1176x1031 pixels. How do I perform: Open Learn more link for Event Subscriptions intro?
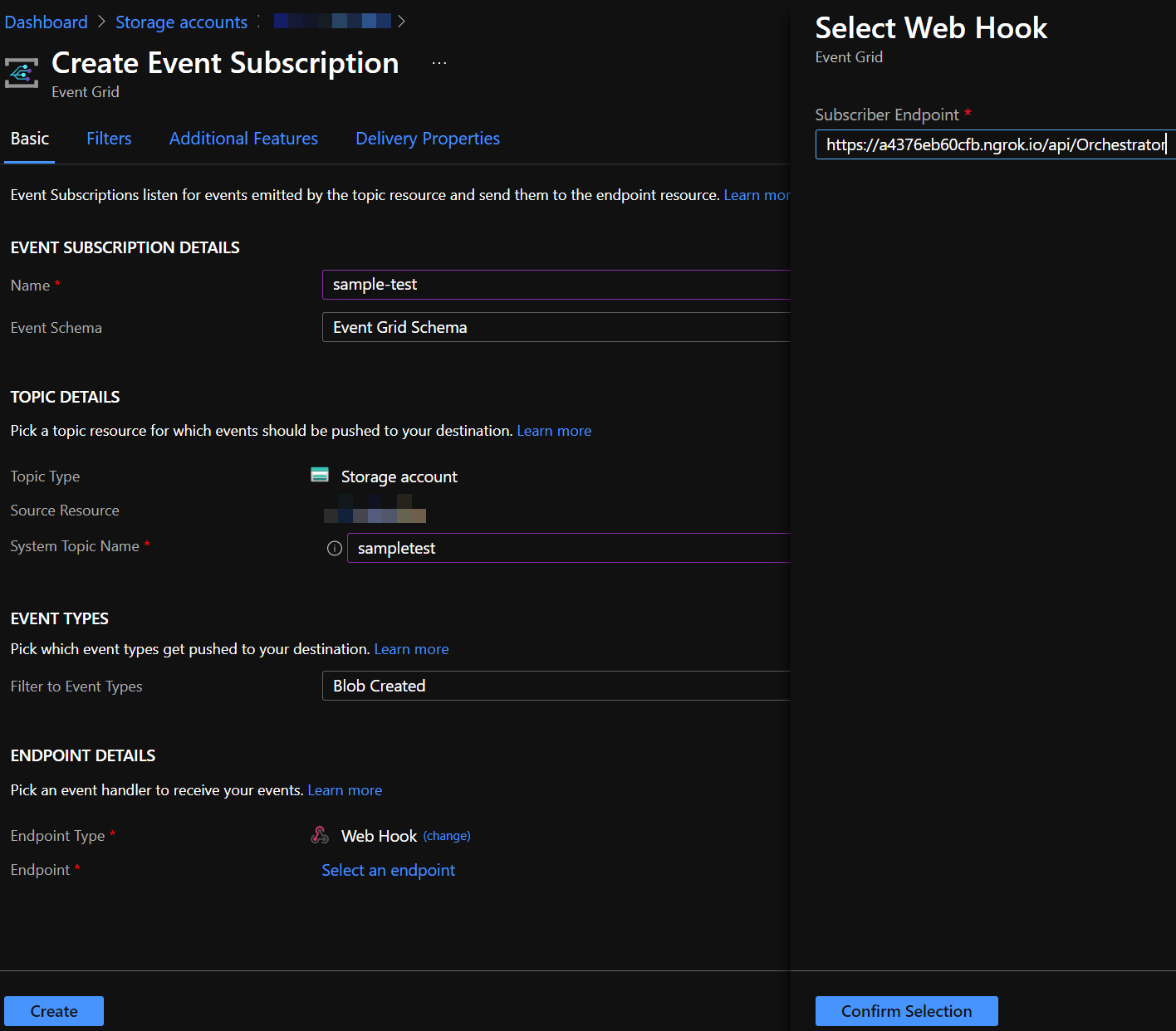pos(757,195)
